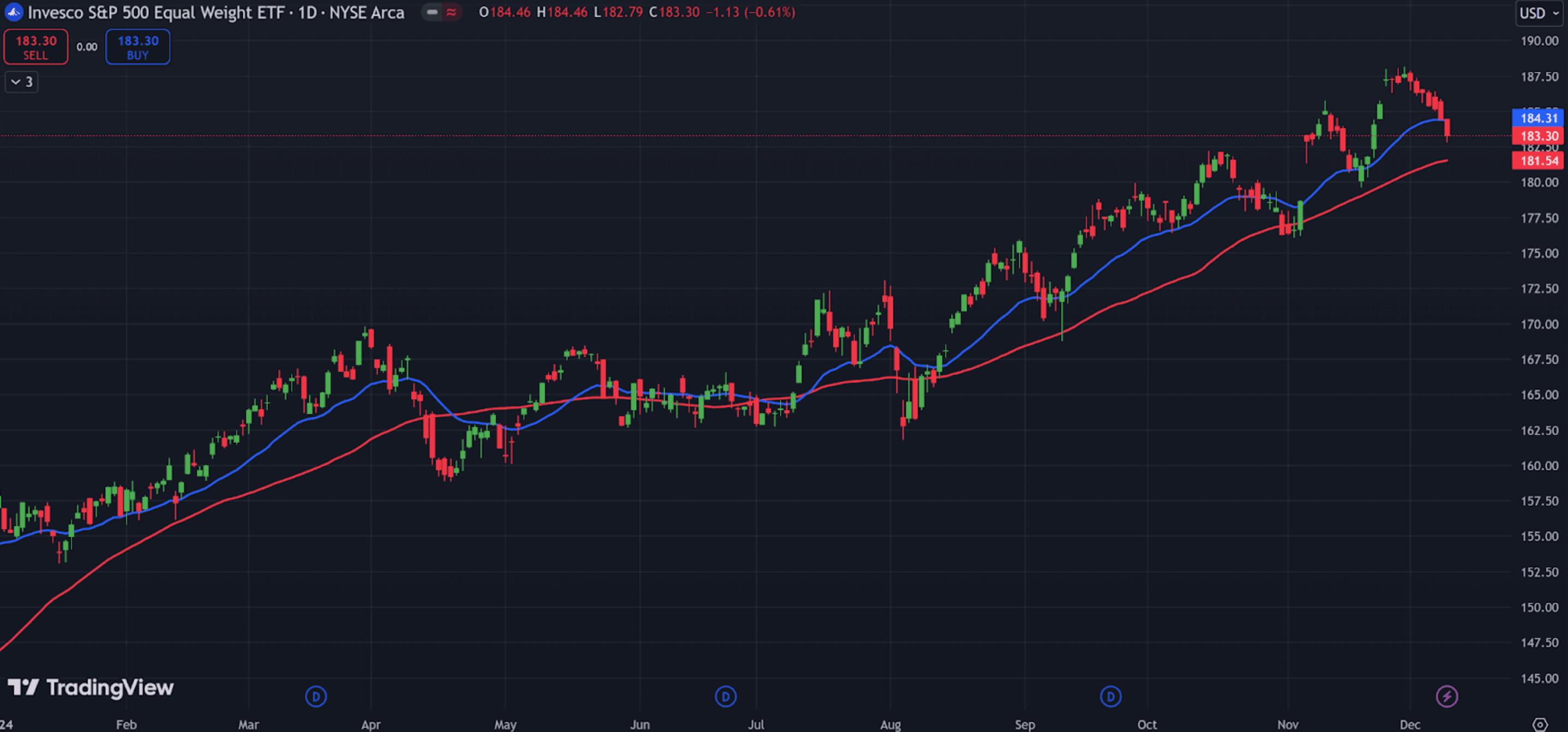Click the Dec label on time axis
1568x732 pixels.
coord(1410,724)
